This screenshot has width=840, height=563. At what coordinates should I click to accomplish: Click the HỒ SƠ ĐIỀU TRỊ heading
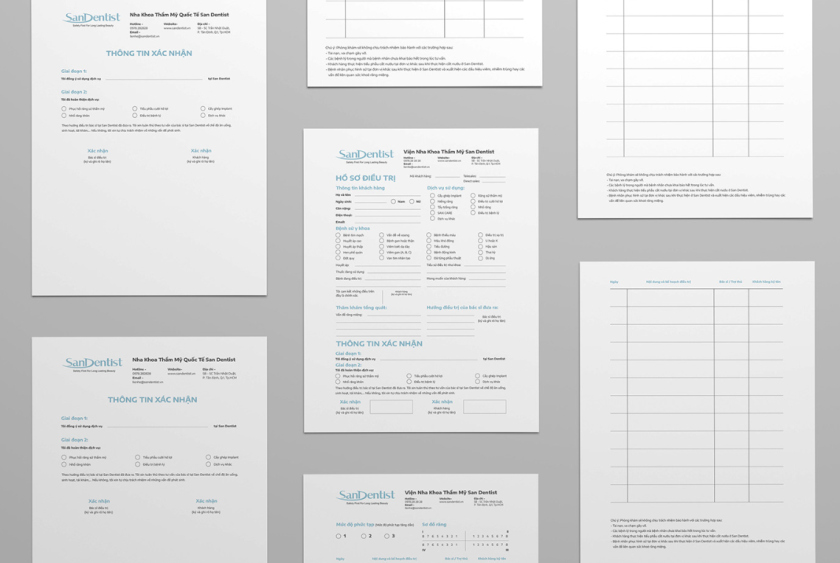(366, 178)
